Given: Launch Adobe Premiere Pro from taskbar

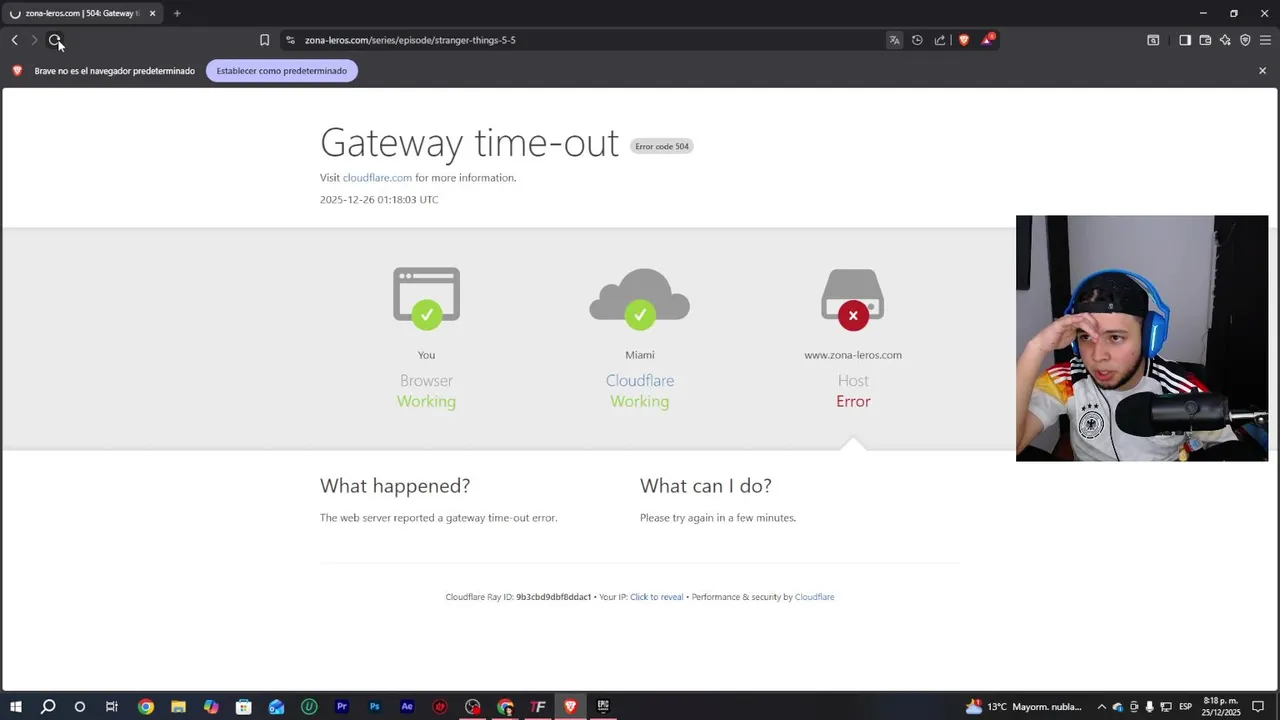Looking at the screenshot, I should coord(342,706).
